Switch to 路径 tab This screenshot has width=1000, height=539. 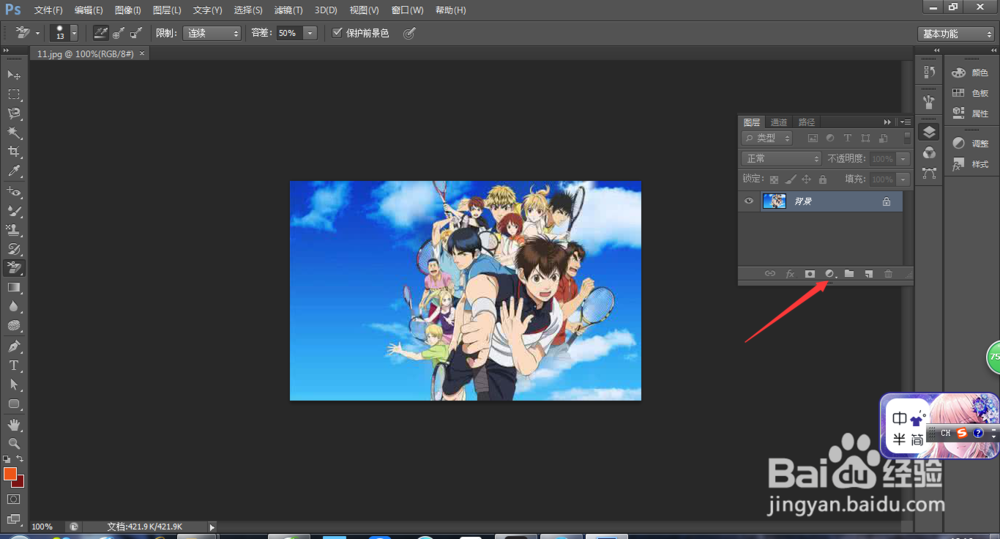click(807, 122)
